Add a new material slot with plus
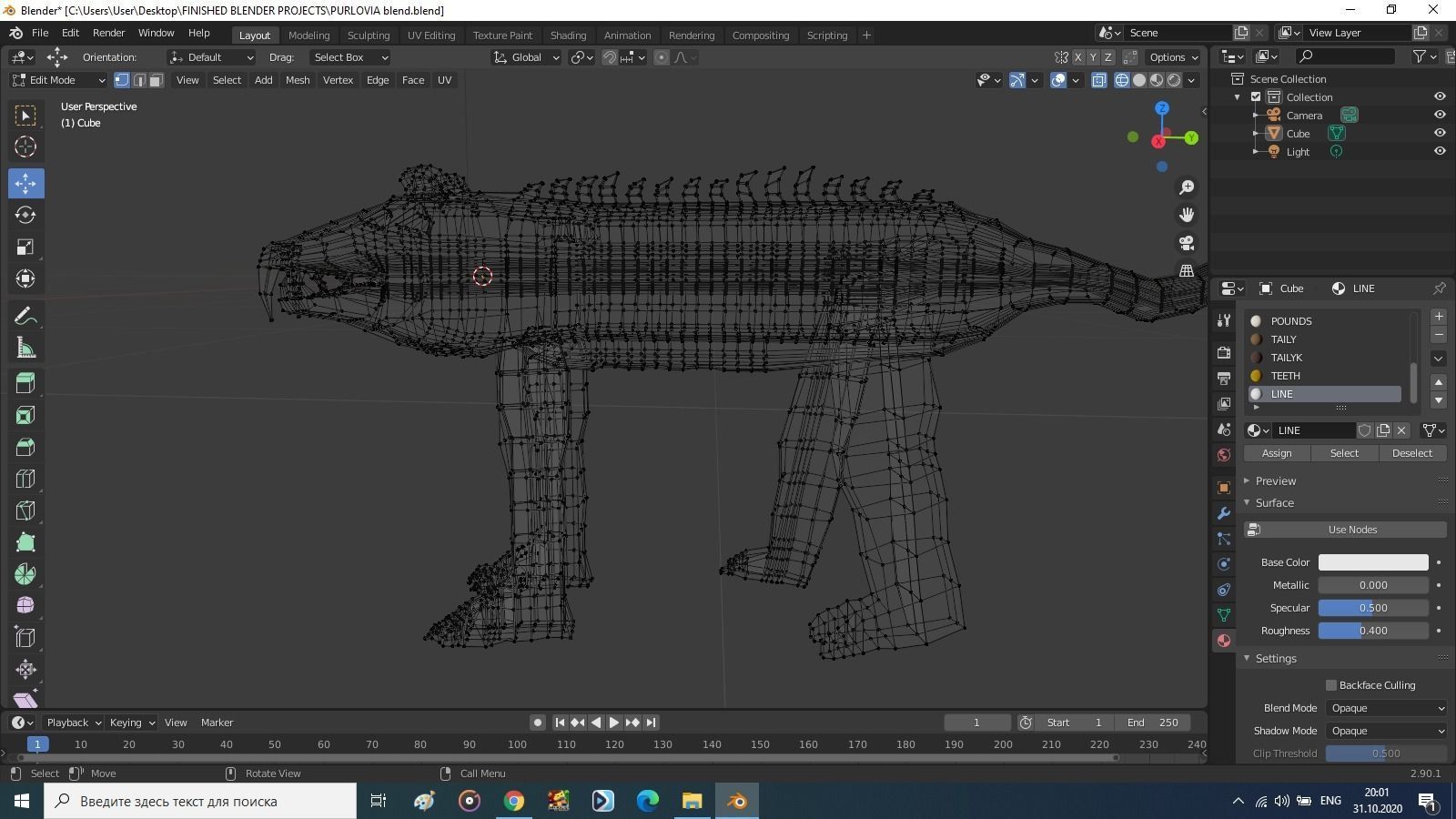This screenshot has height=819, width=1456. pos(1439,317)
